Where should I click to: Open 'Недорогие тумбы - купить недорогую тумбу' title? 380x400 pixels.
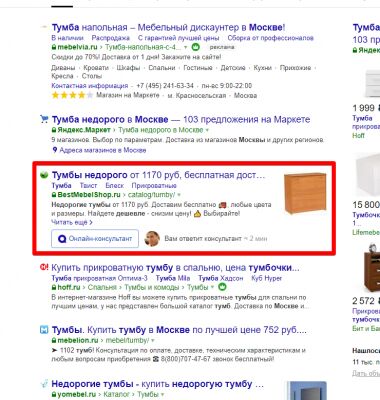coord(158,384)
